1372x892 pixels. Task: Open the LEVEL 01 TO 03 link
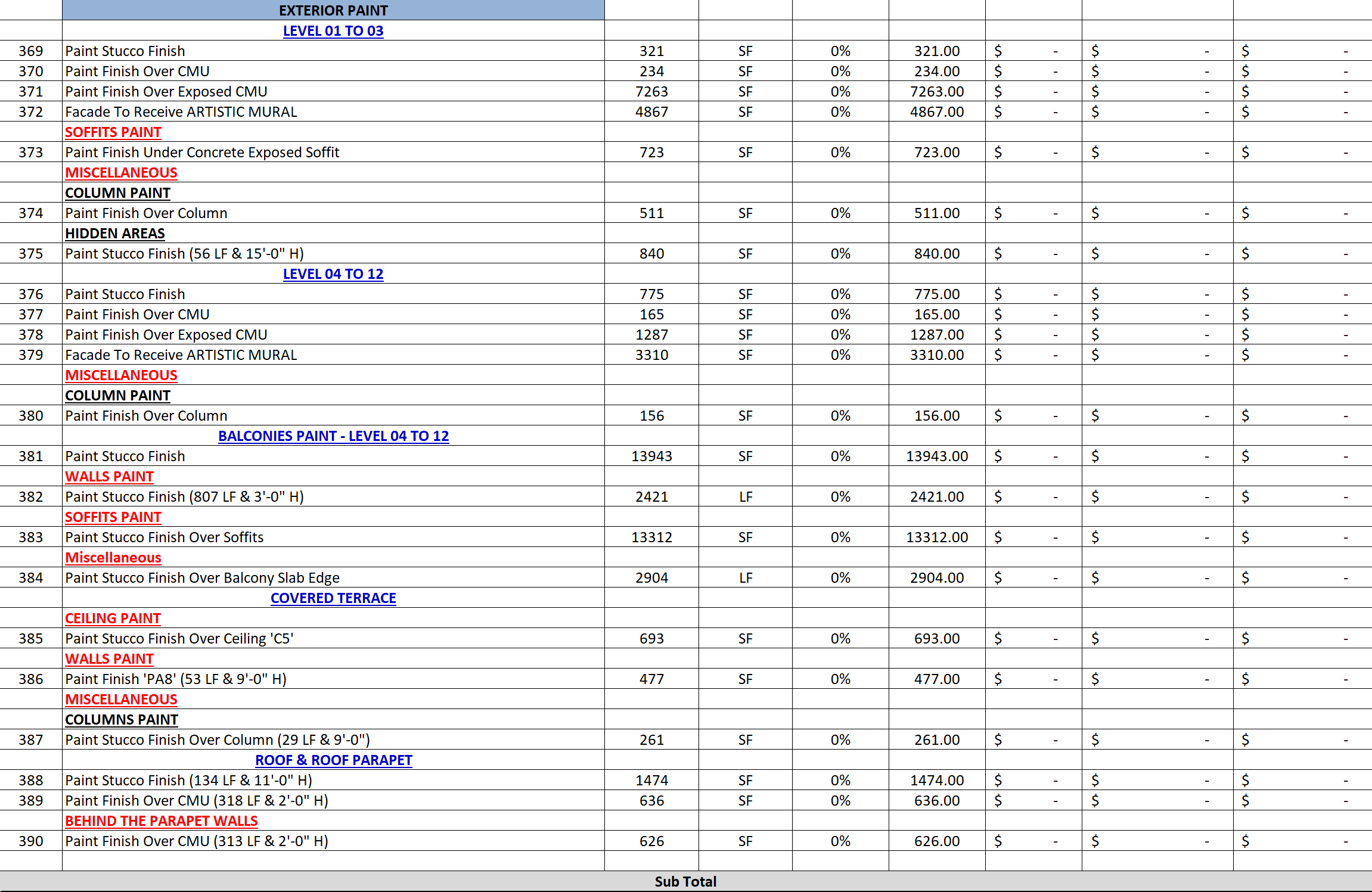(x=333, y=31)
